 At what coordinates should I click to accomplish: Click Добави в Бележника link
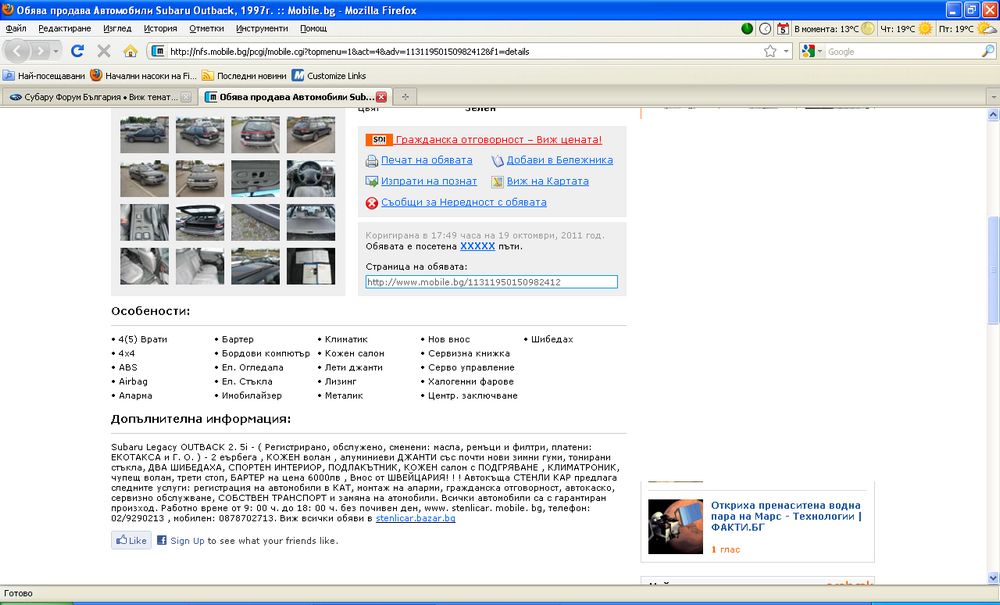pos(560,160)
